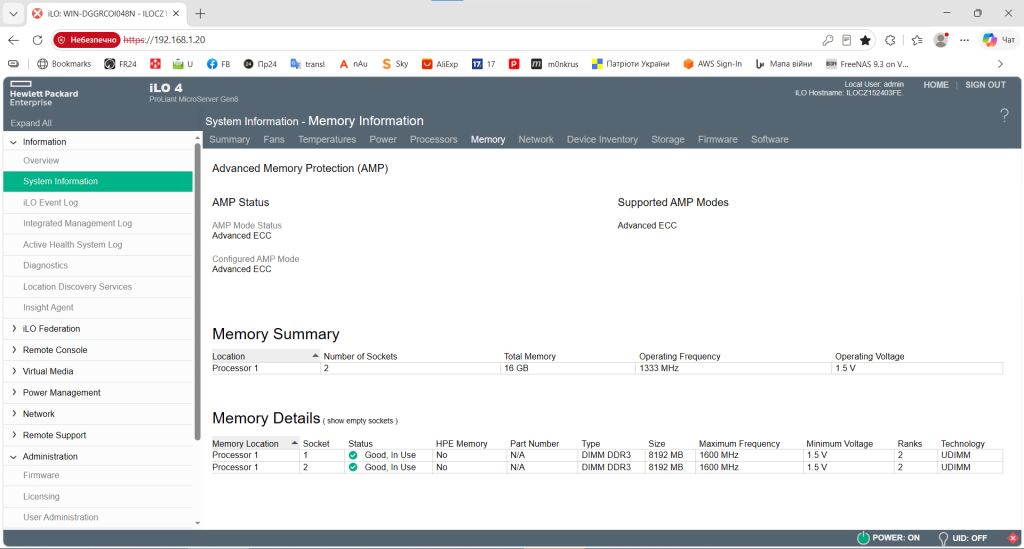Click show empty sockets link

pos(360,421)
